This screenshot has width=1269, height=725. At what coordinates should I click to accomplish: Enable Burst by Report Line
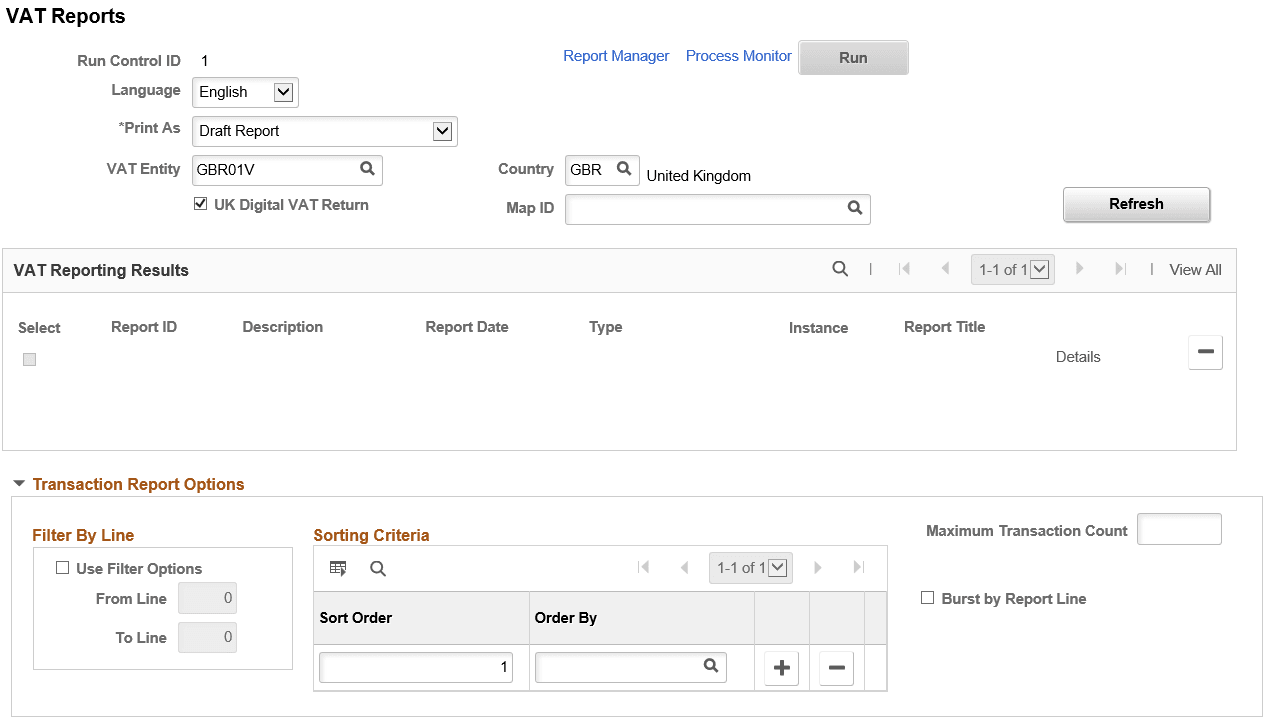(x=927, y=598)
